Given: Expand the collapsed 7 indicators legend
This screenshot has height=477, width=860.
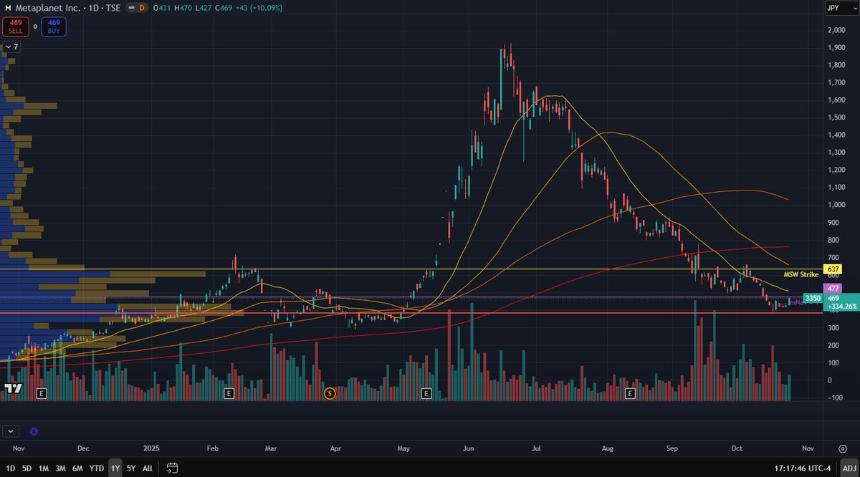Looking at the screenshot, I should pos(12,47).
